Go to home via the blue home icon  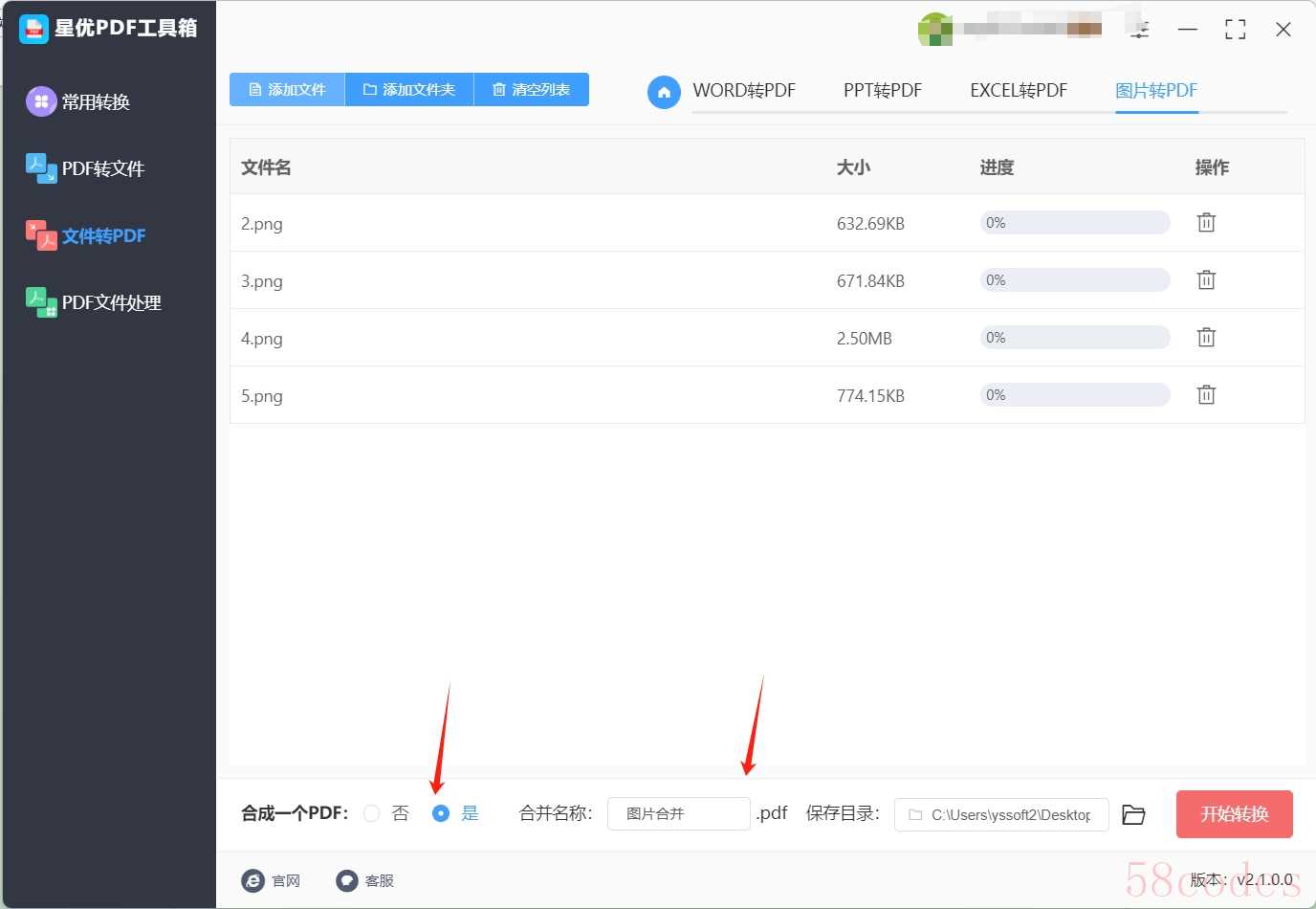pyautogui.click(x=664, y=92)
